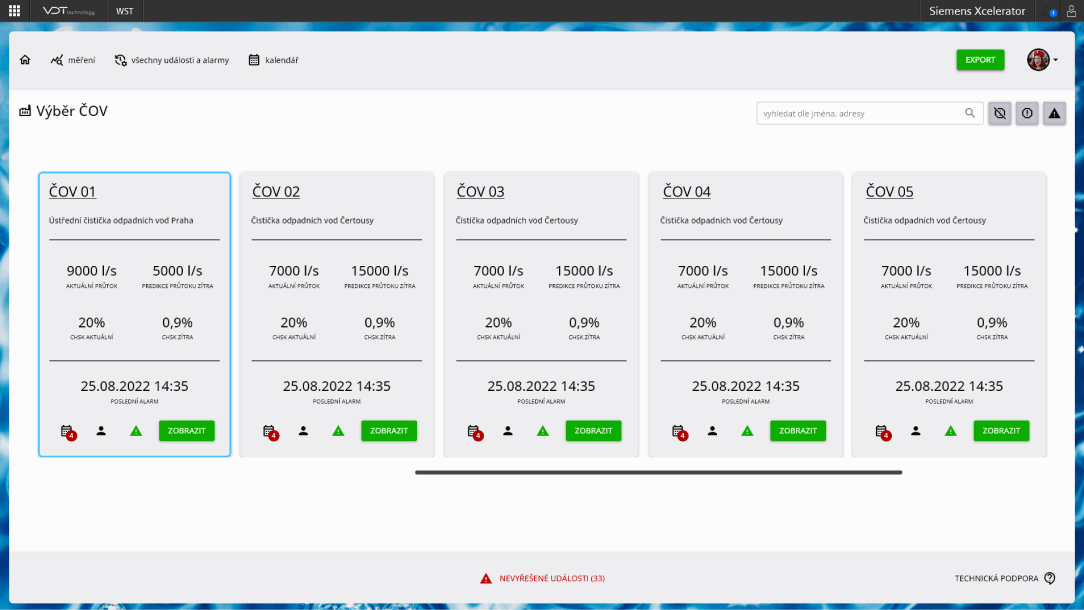The height and width of the screenshot is (610, 1084).
Task: Open the app launcher grid icon
Action: (14, 11)
